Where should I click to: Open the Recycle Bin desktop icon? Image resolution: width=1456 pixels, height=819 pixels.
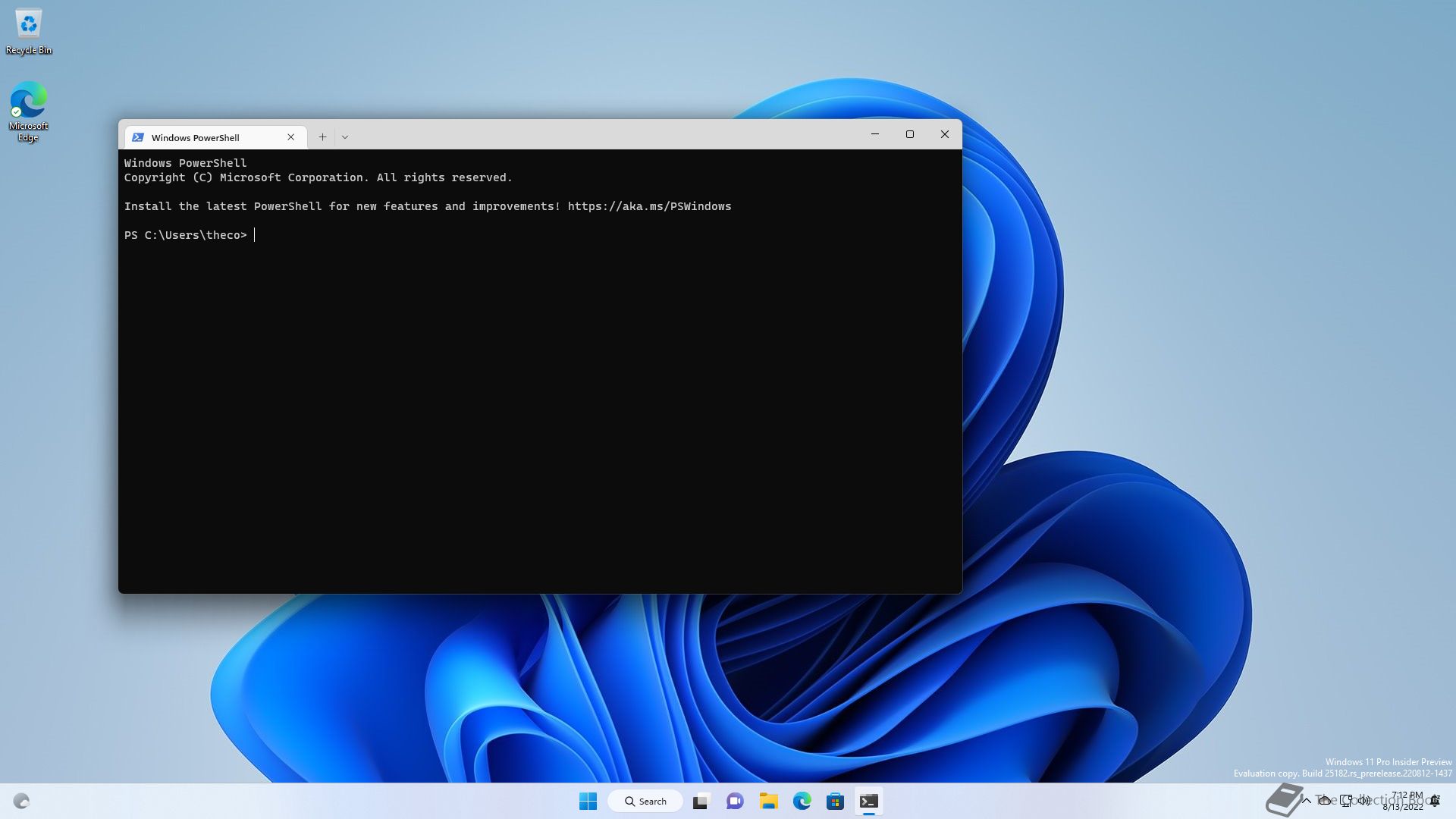pos(29,32)
